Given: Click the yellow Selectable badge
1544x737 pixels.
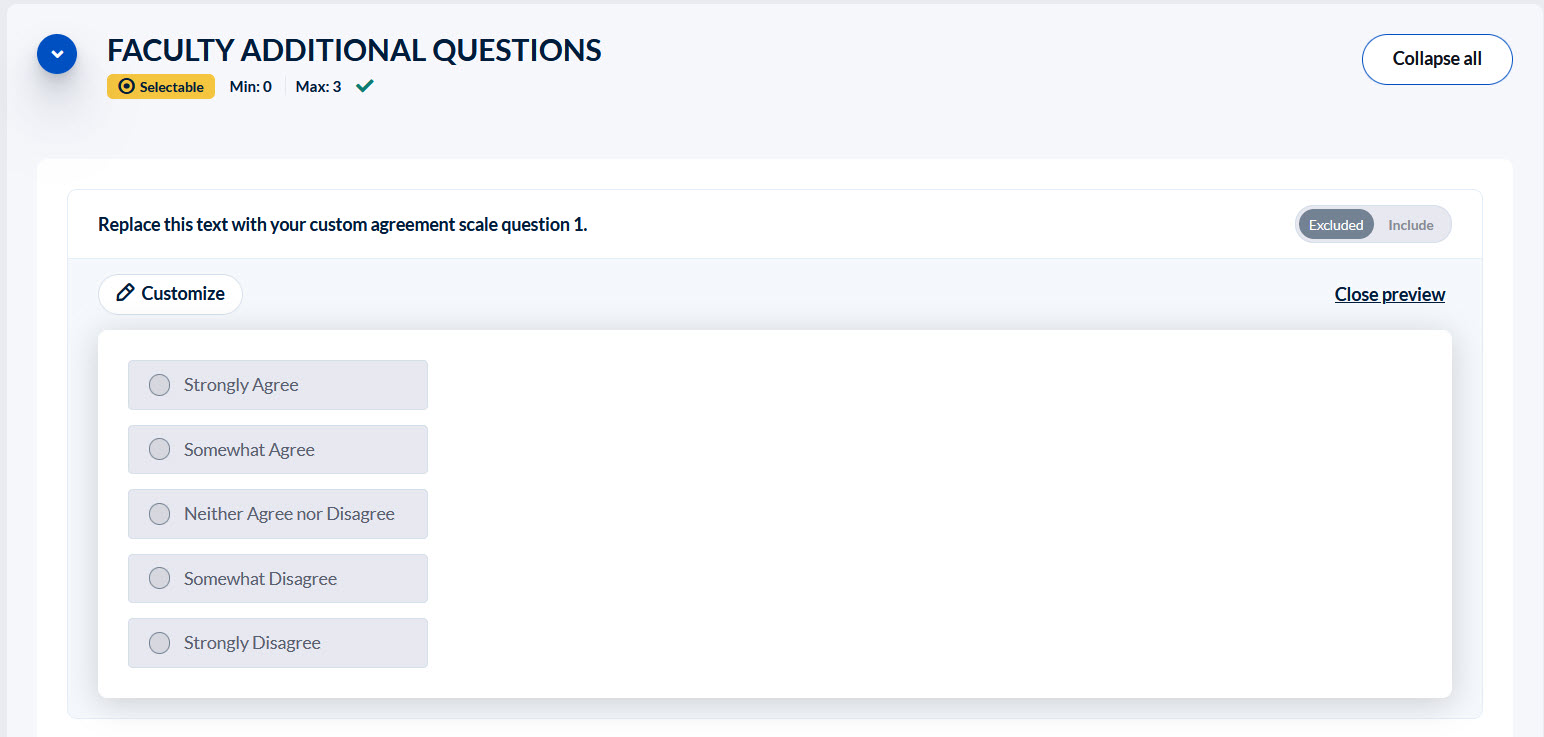Looking at the screenshot, I should [x=161, y=86].
